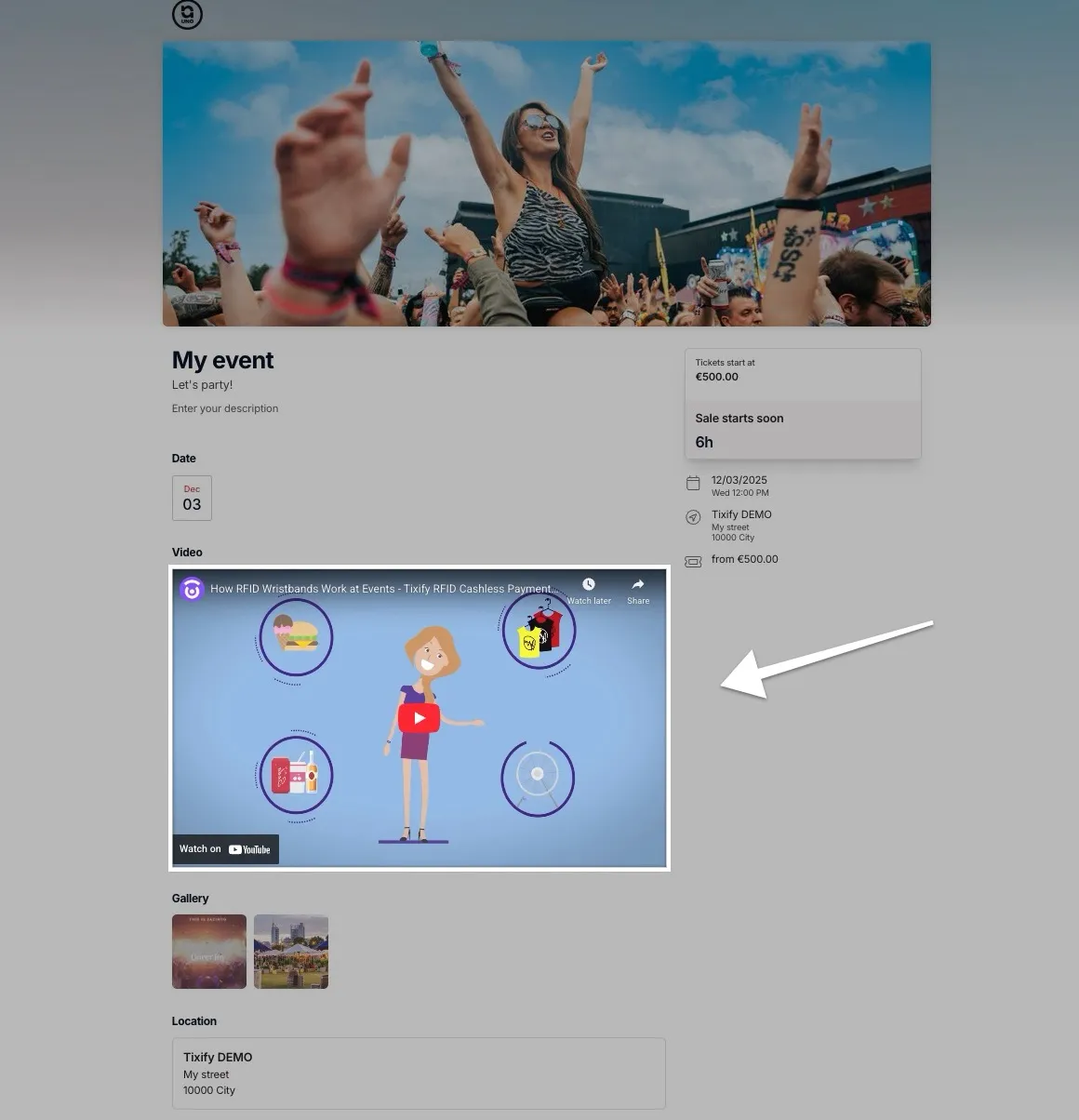The height and width of the screenshot is (1120, 1079).
Task: Play the embedded YouTube video
Action: [x=419, y=718]
